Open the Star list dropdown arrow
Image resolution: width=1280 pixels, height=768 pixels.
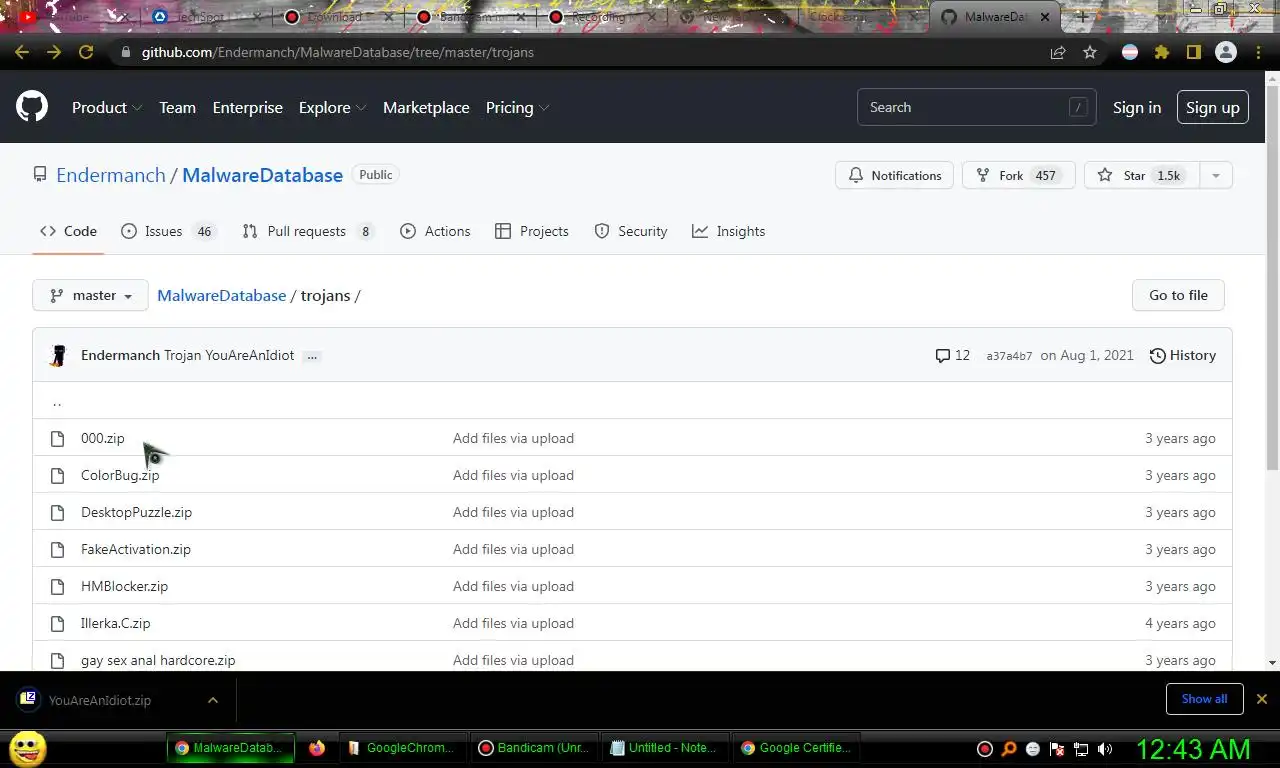pyautogui.click(x=1216, y=175)
